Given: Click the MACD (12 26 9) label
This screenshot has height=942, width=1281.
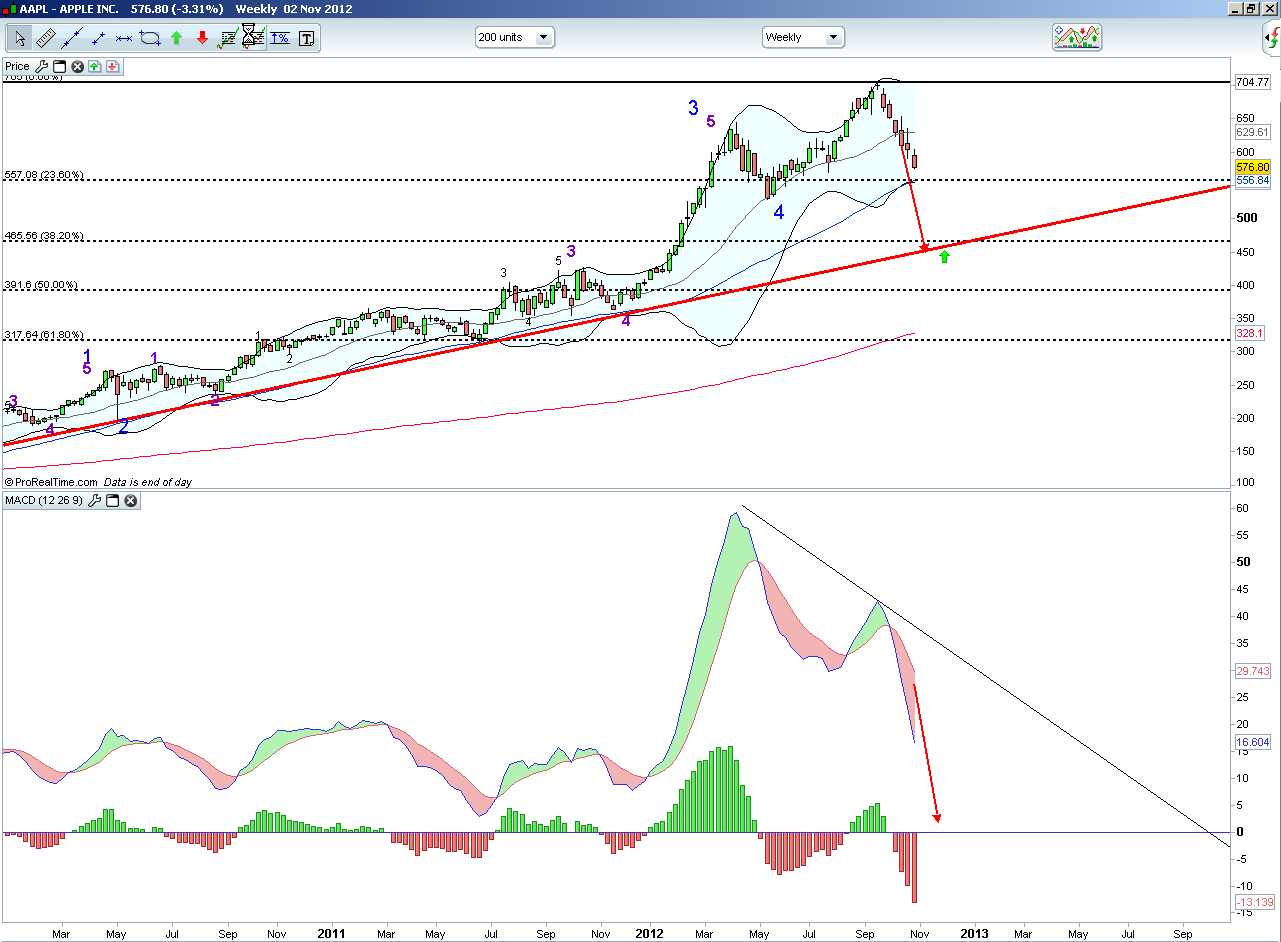Looking at the screenshot, I should (x=44, y=500).
